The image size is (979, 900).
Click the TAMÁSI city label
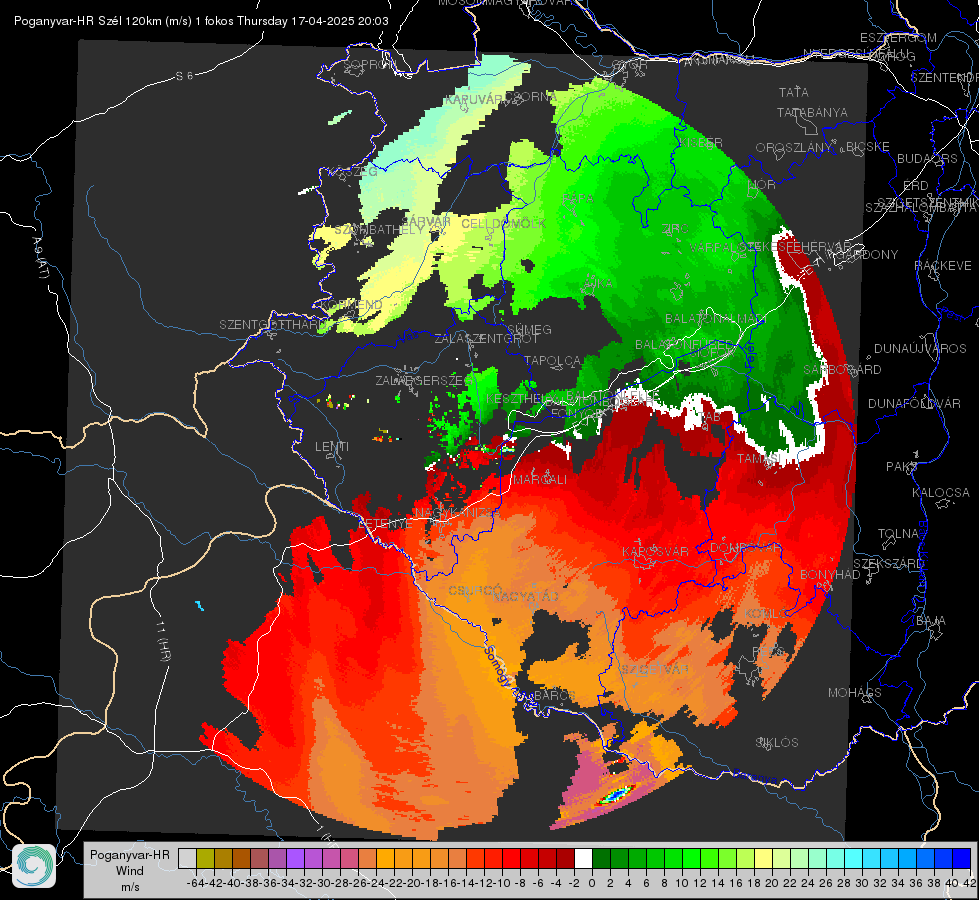point(759,459)
